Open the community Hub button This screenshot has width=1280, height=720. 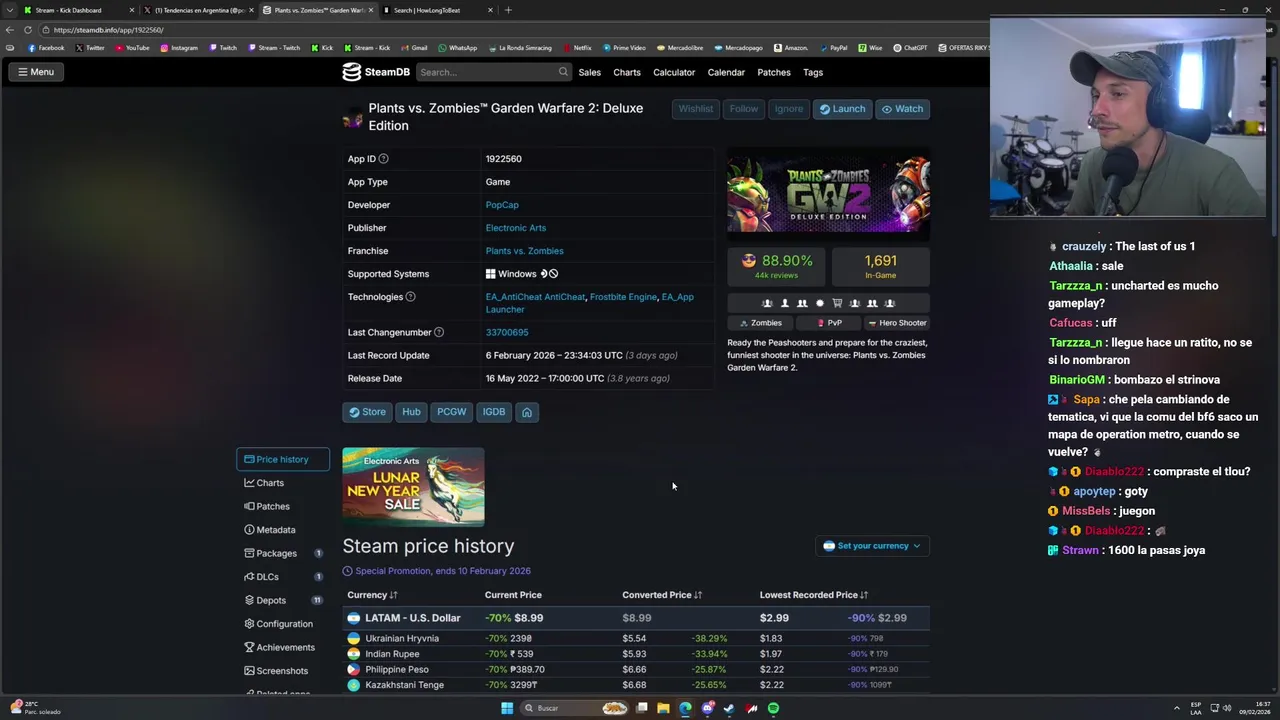pos(411,412)
